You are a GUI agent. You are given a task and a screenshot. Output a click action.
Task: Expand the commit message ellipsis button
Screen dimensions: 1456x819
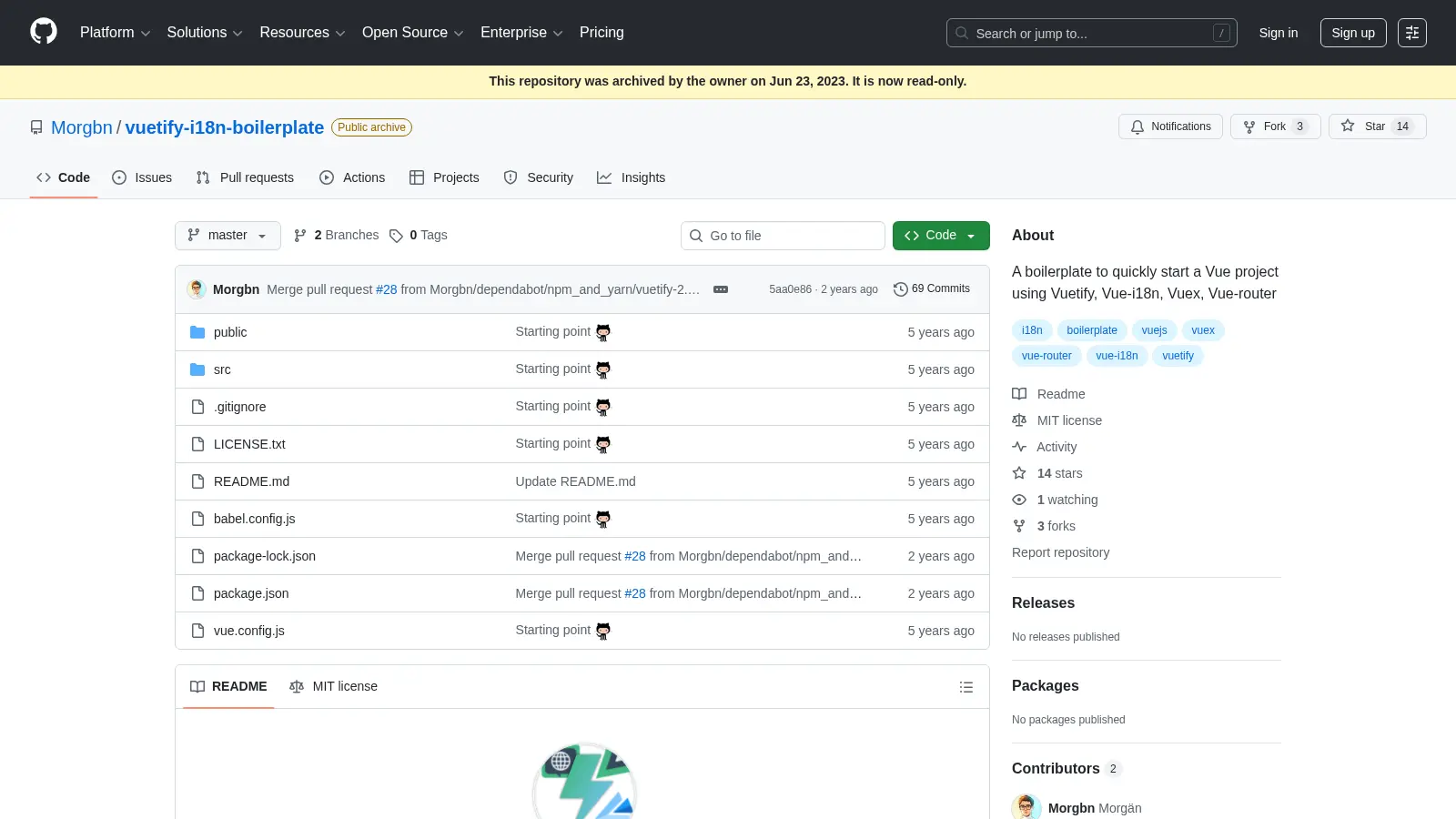pos(721,289)
